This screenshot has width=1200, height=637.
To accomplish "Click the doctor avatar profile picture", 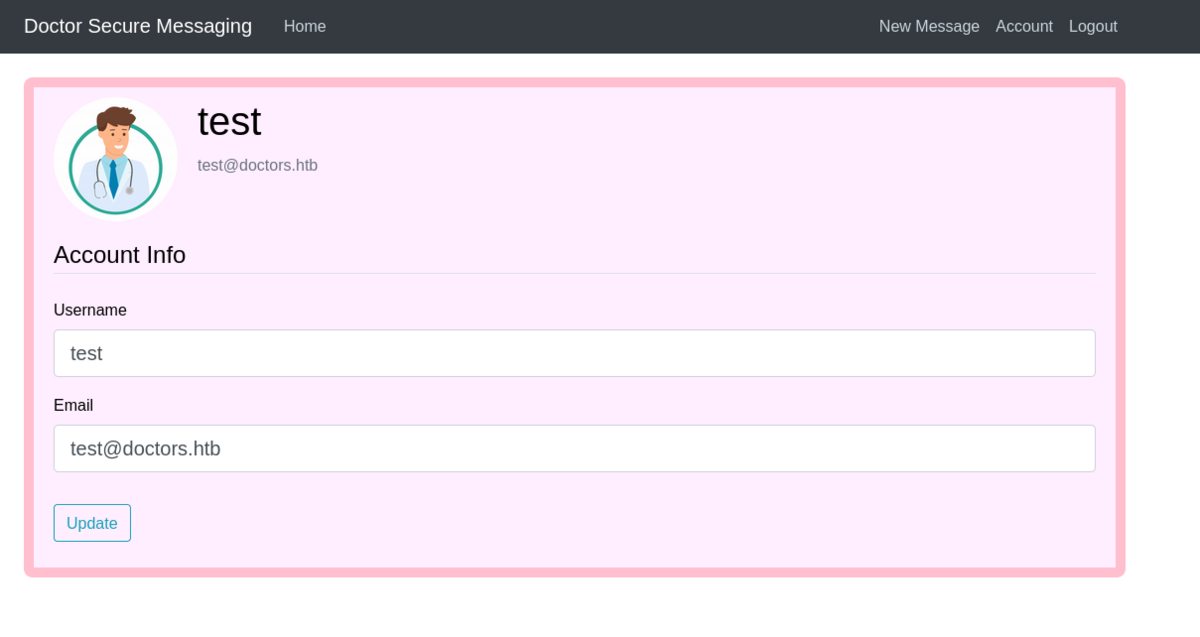I will point(115,158).
